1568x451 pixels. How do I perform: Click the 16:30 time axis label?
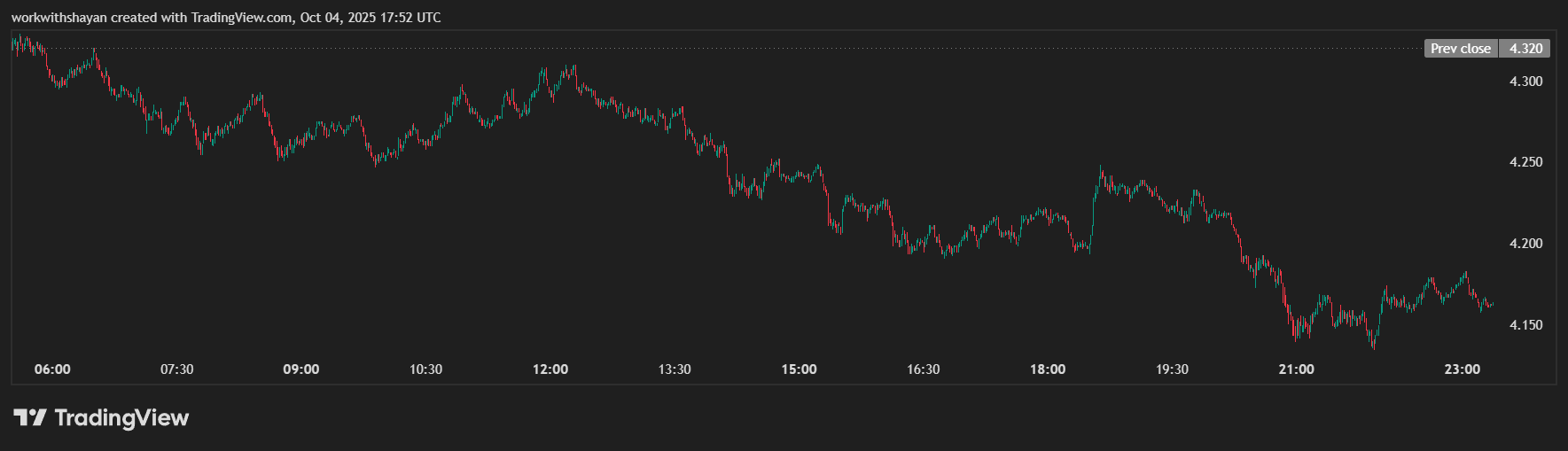tap(923, 369)
